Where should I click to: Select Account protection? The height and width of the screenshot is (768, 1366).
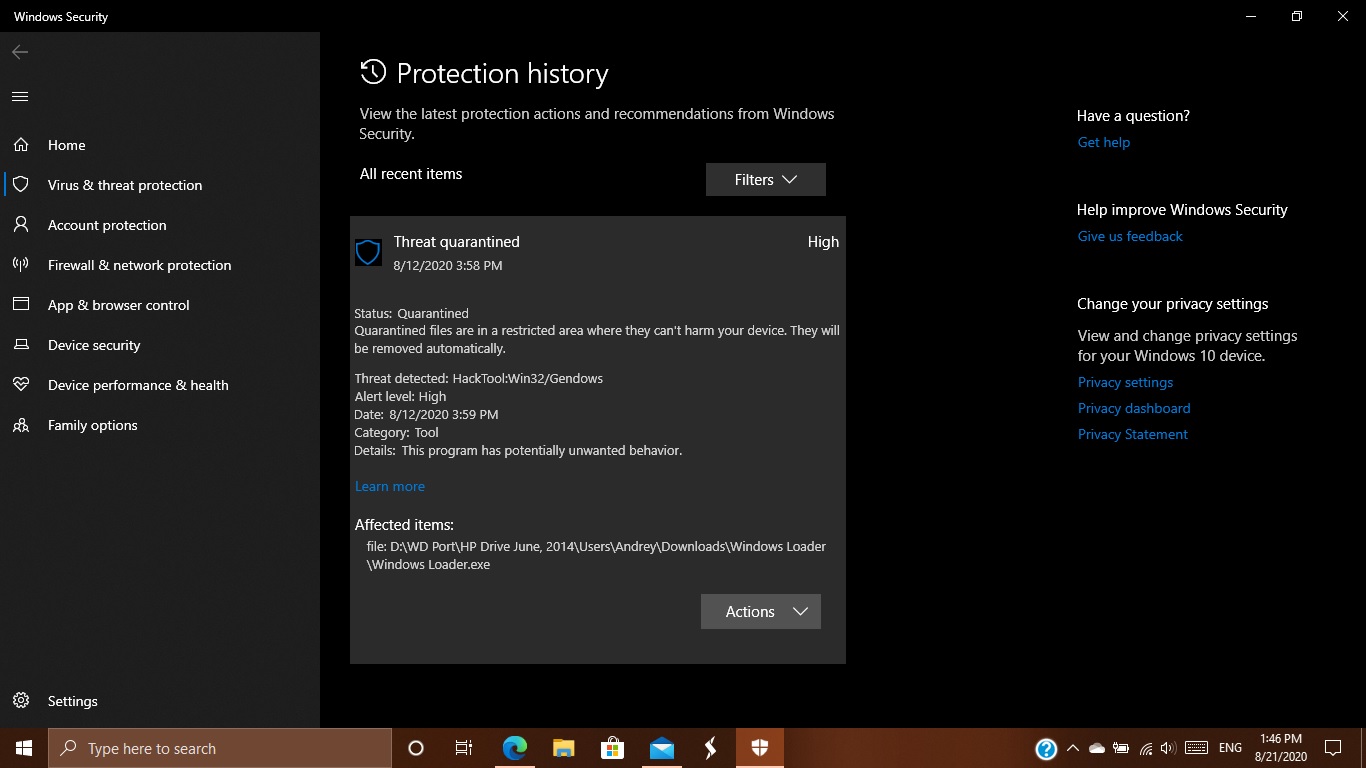[x=160, y=225]
